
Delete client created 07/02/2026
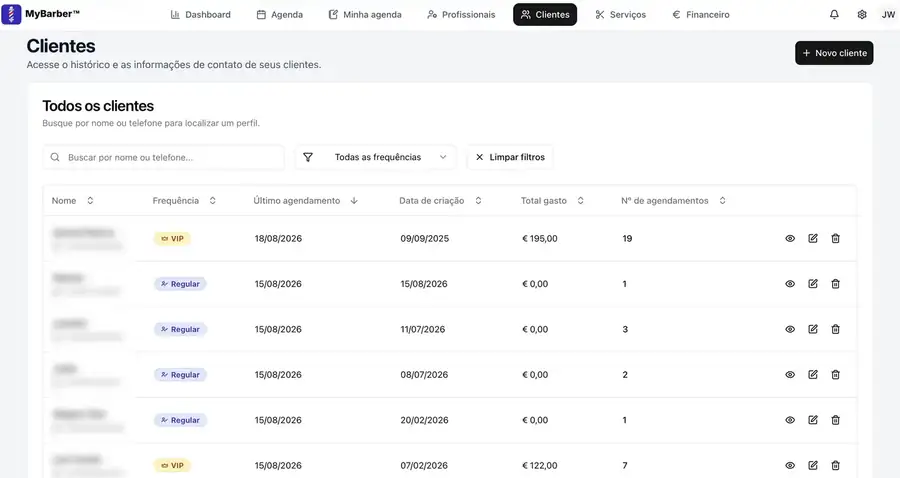[836, 465]
